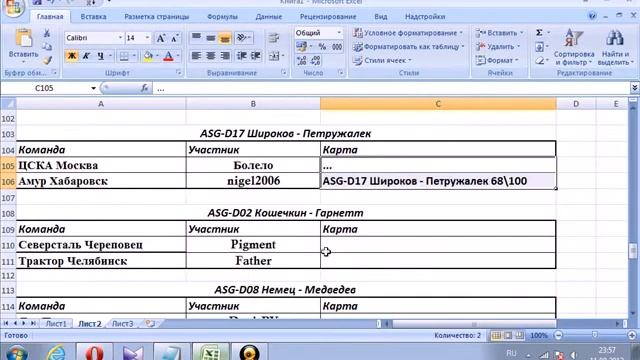Viewport: 640px width, 360px height.
Task: Click the merge and center icon
Action: [x=274, y=56]
